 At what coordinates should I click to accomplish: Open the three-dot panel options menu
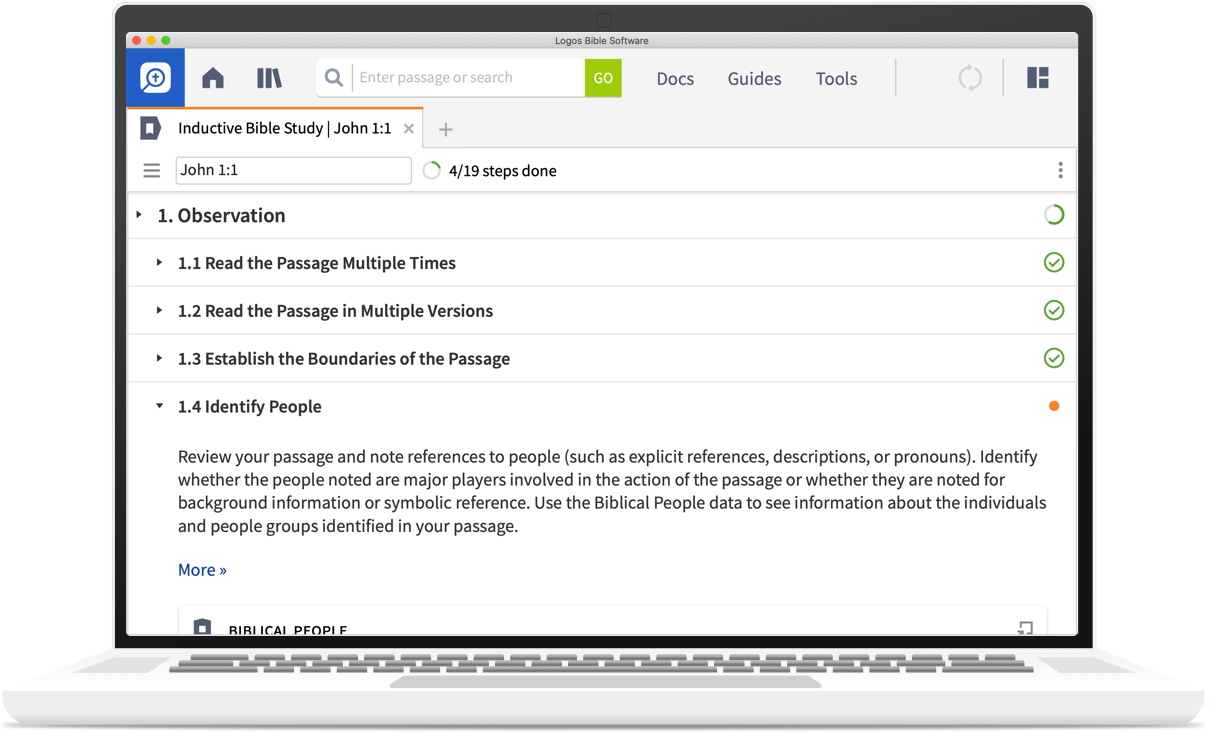coord(1060,170)
